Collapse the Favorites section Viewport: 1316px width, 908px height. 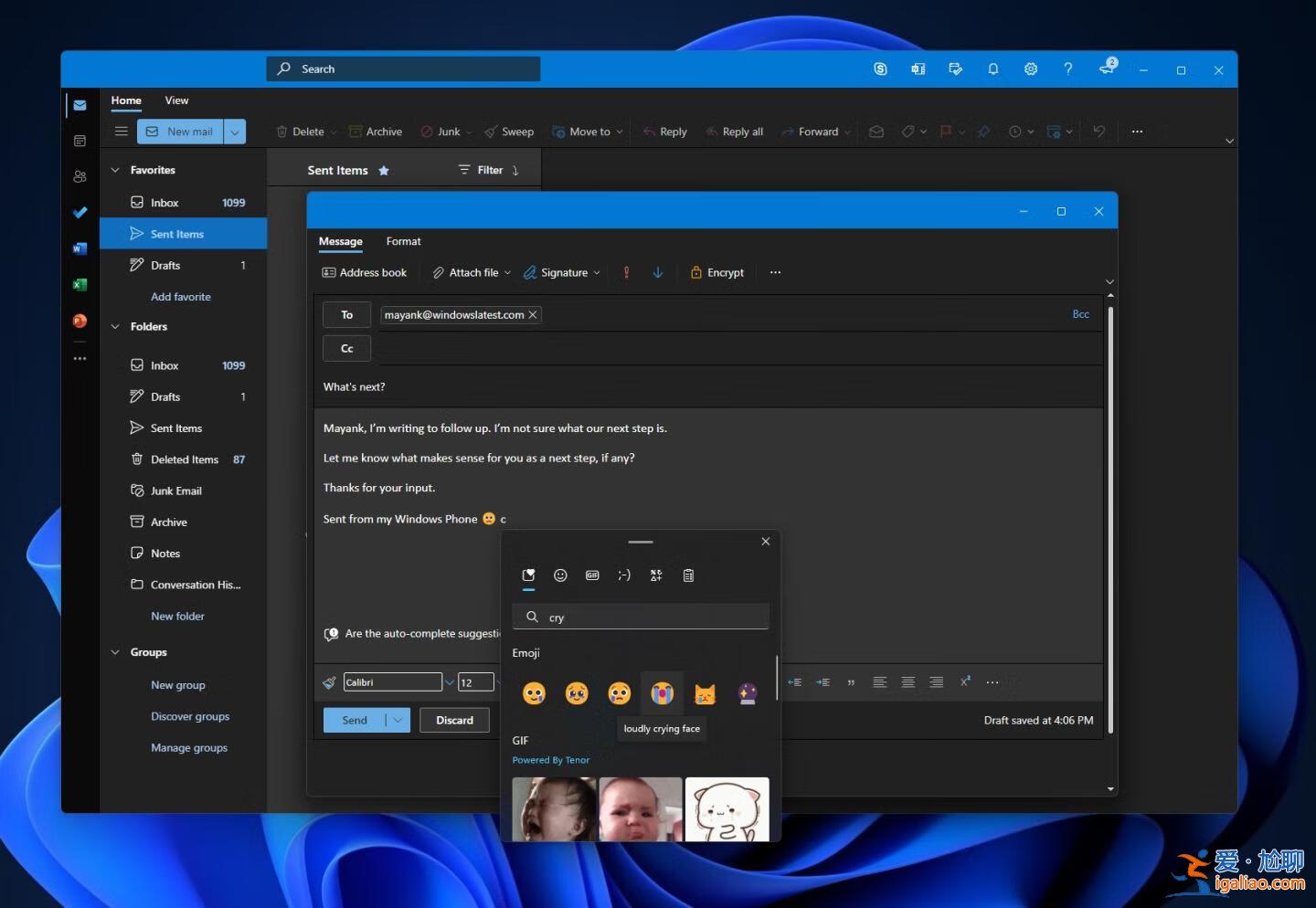click(115, 170)
